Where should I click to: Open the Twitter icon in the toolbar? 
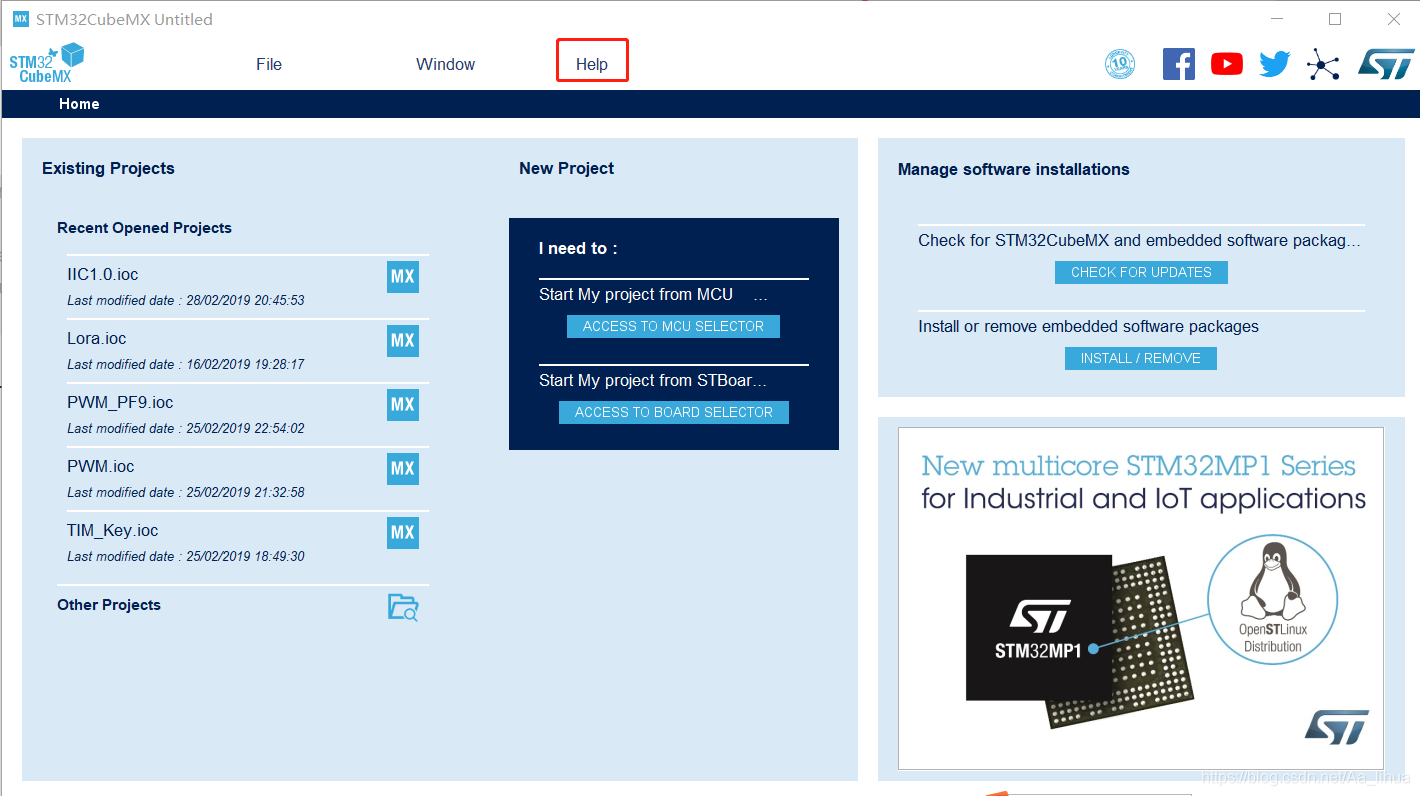click(1274, 63)
